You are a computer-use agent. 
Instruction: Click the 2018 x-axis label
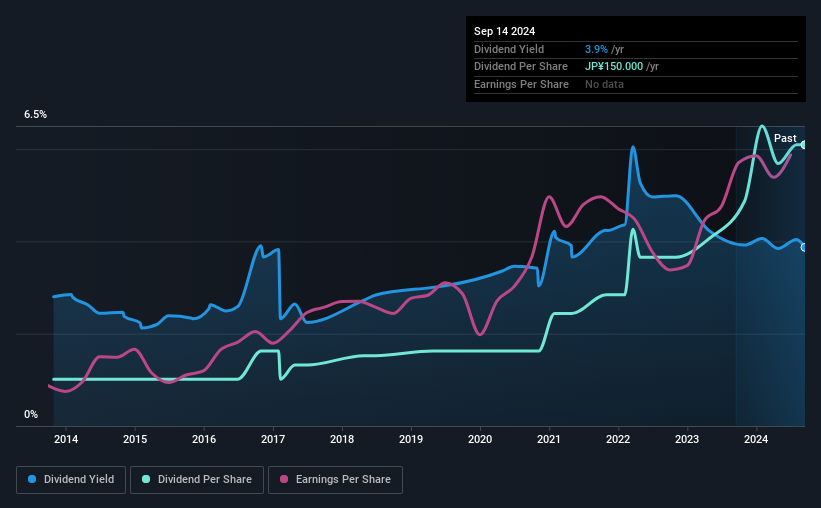[342, 439]
